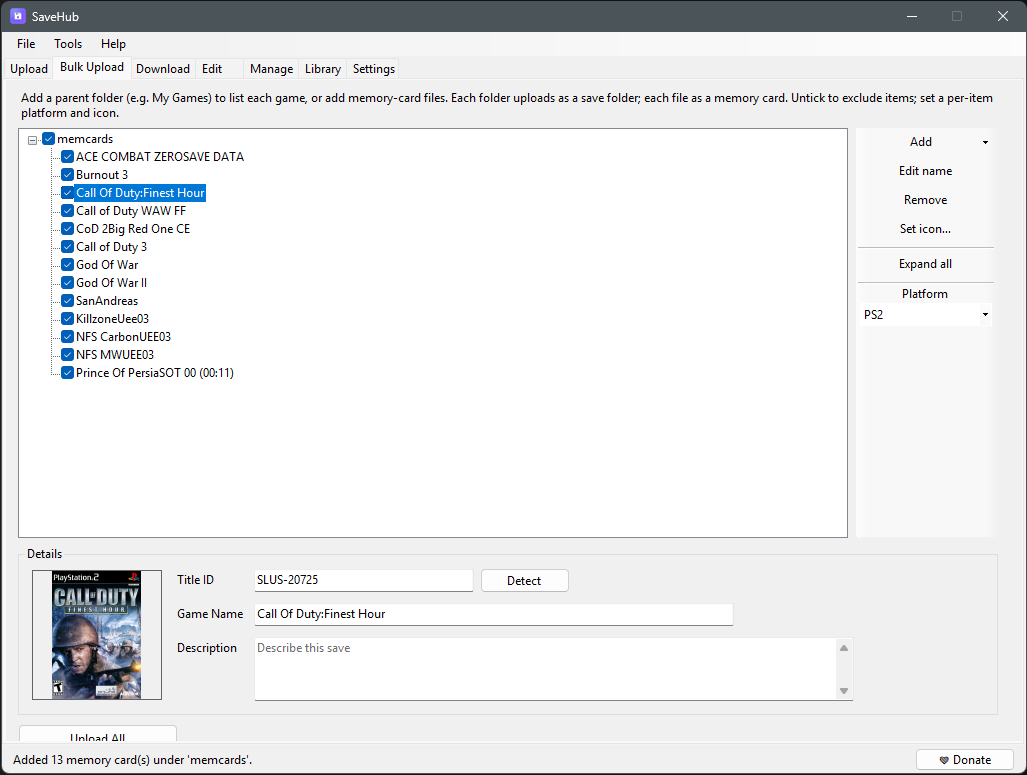1027x775 pixels.
Task: Select the Call of Duty WAW FF entry
Action: [x=131, y=211]
